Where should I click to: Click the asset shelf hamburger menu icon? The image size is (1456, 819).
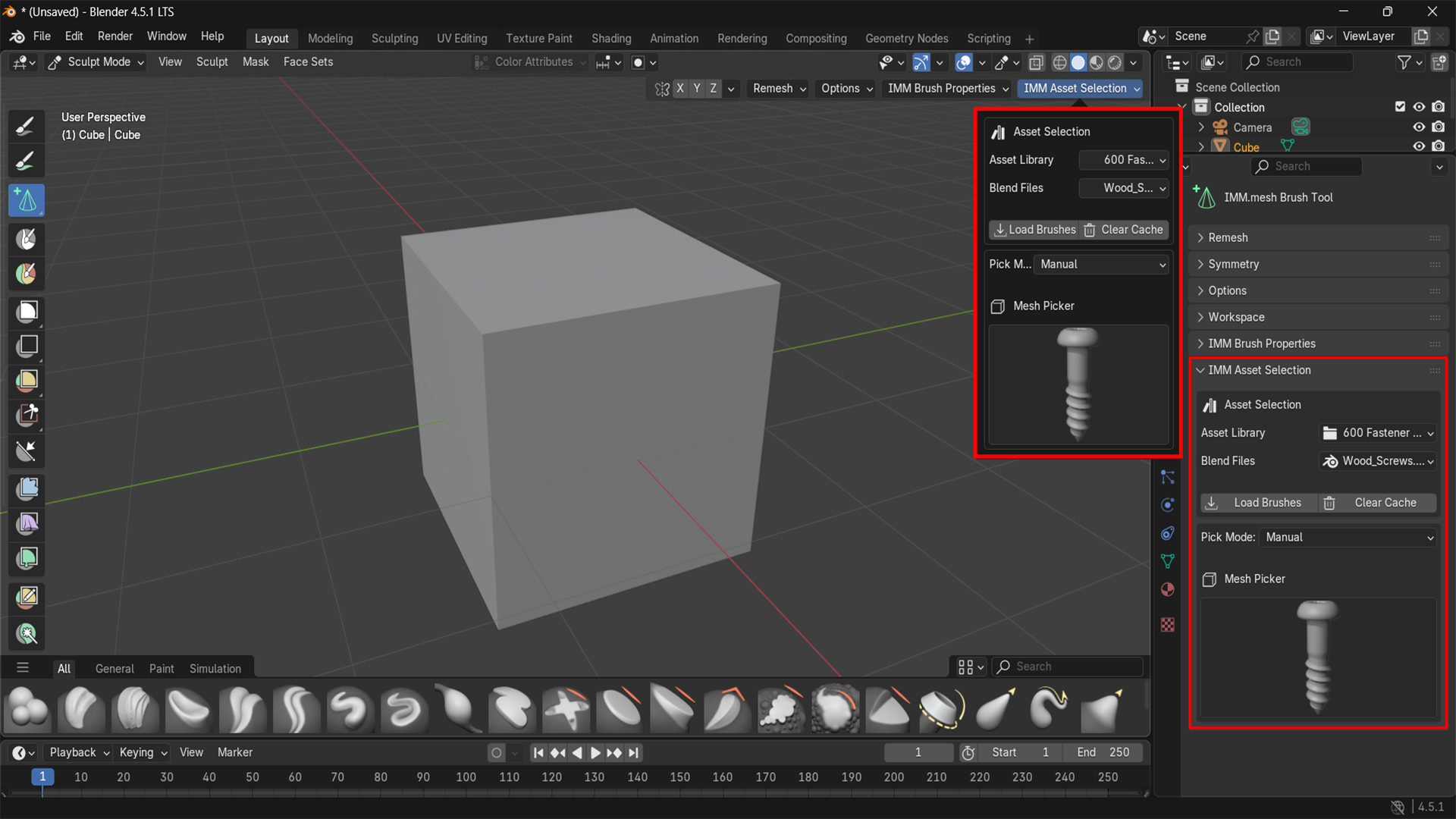(23, 667)
